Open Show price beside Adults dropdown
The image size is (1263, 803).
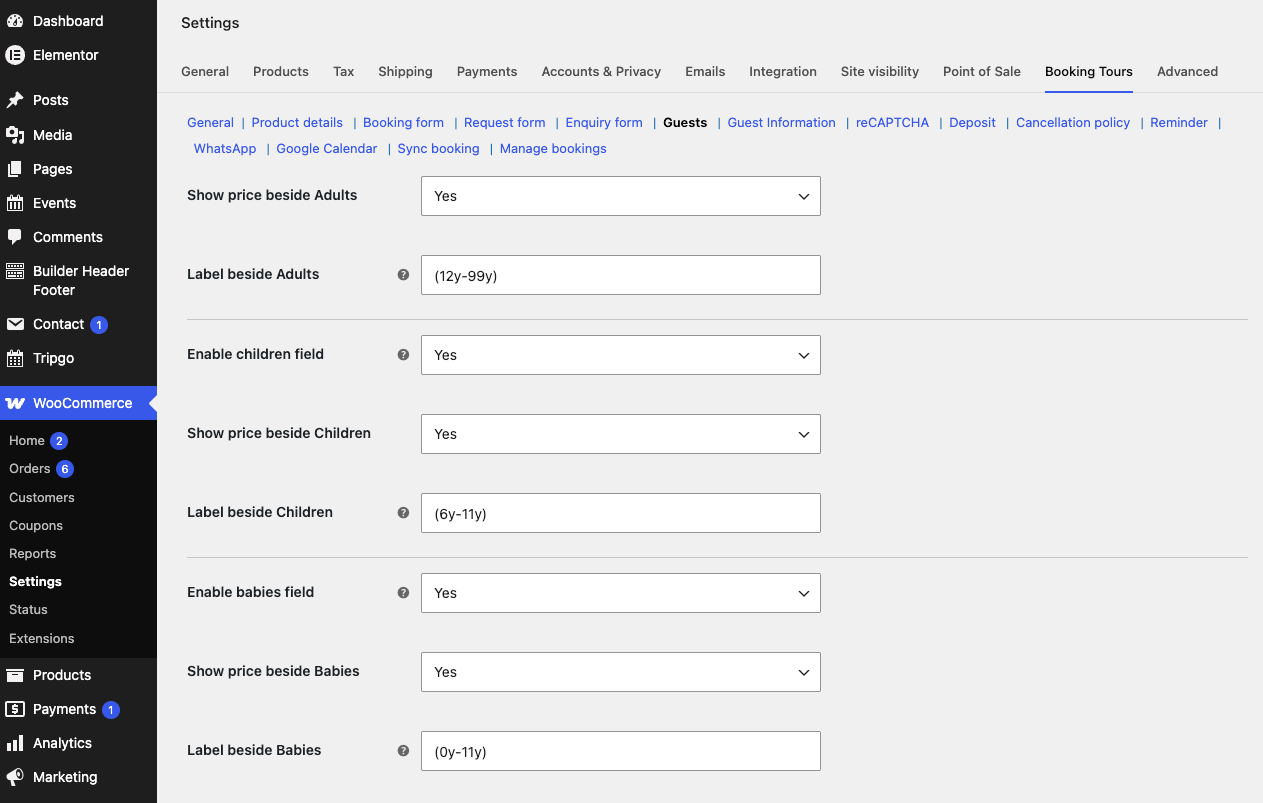(620, 196)
